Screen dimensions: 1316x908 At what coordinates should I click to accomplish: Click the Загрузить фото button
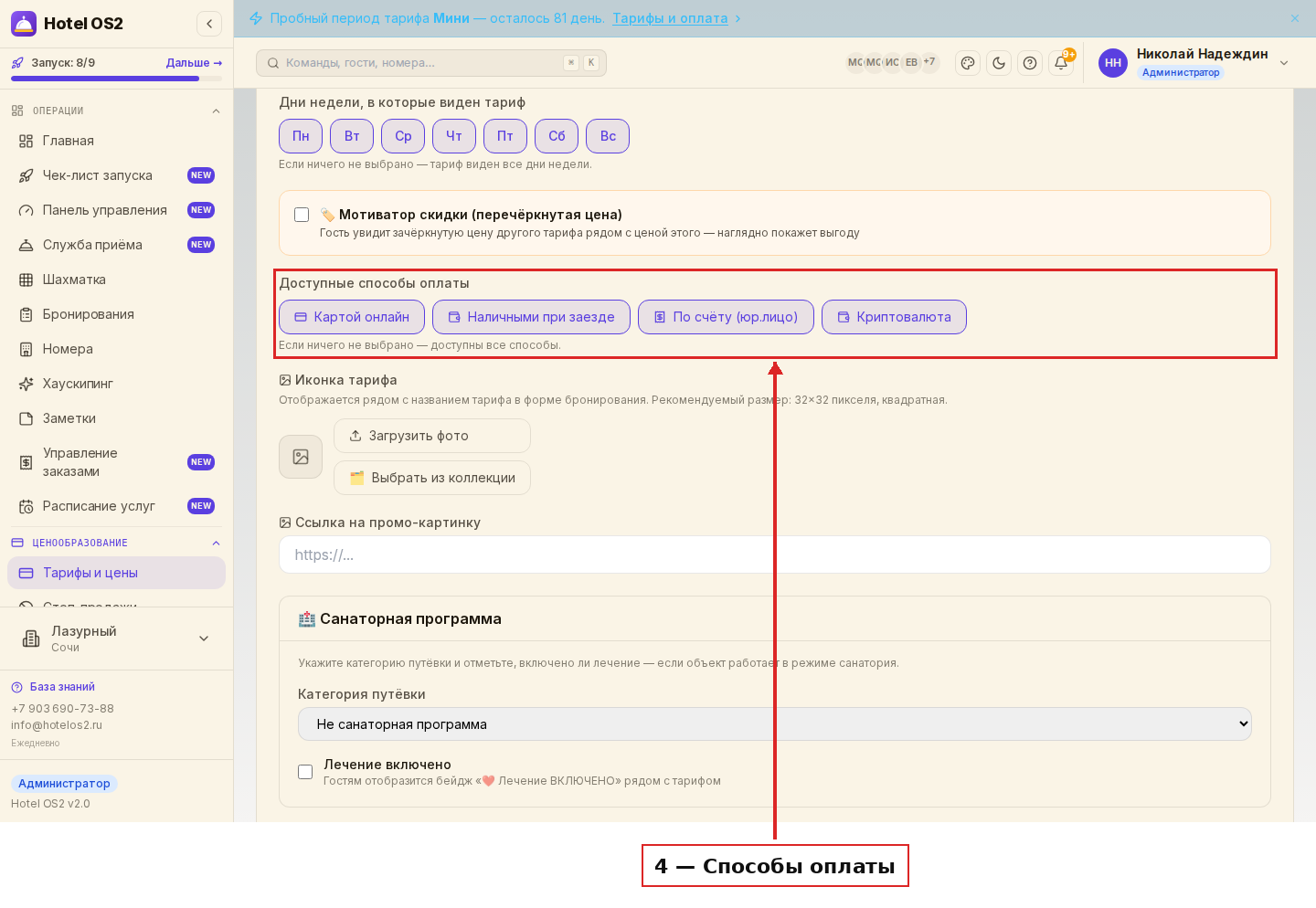[x=432, y=436]
